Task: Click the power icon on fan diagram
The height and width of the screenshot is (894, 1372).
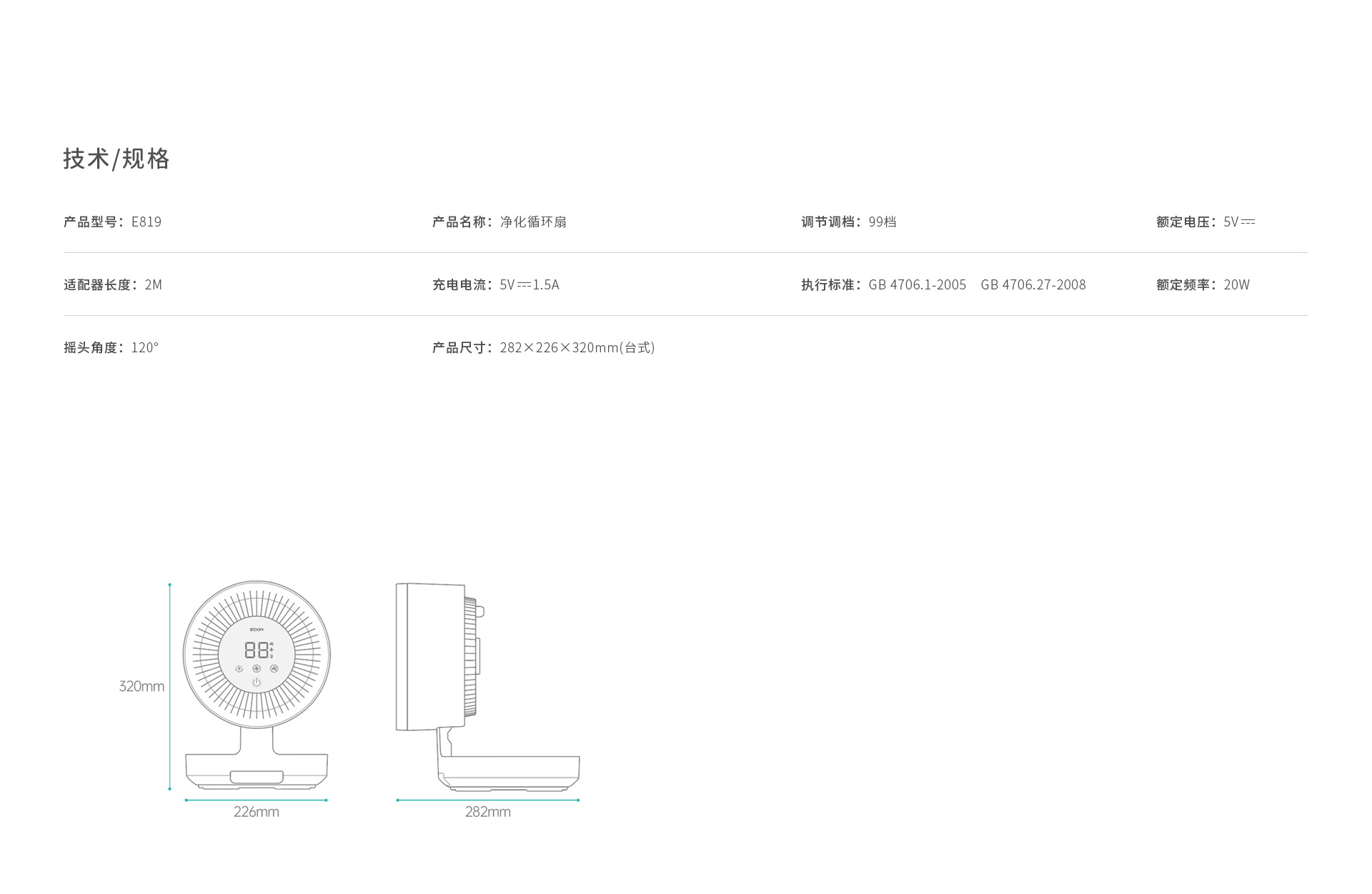Action: (257, 682)
